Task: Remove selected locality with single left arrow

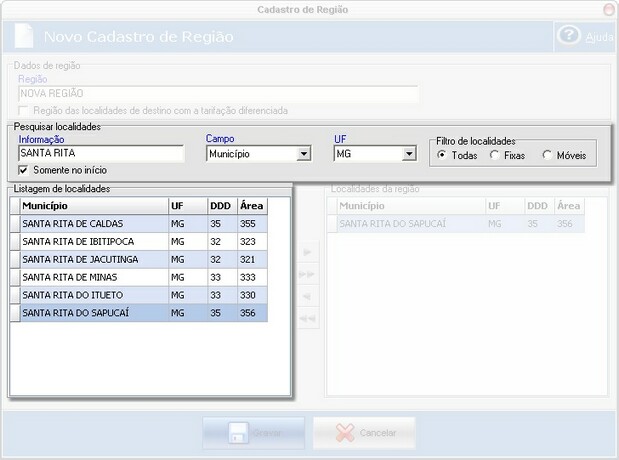Action: 308,296
